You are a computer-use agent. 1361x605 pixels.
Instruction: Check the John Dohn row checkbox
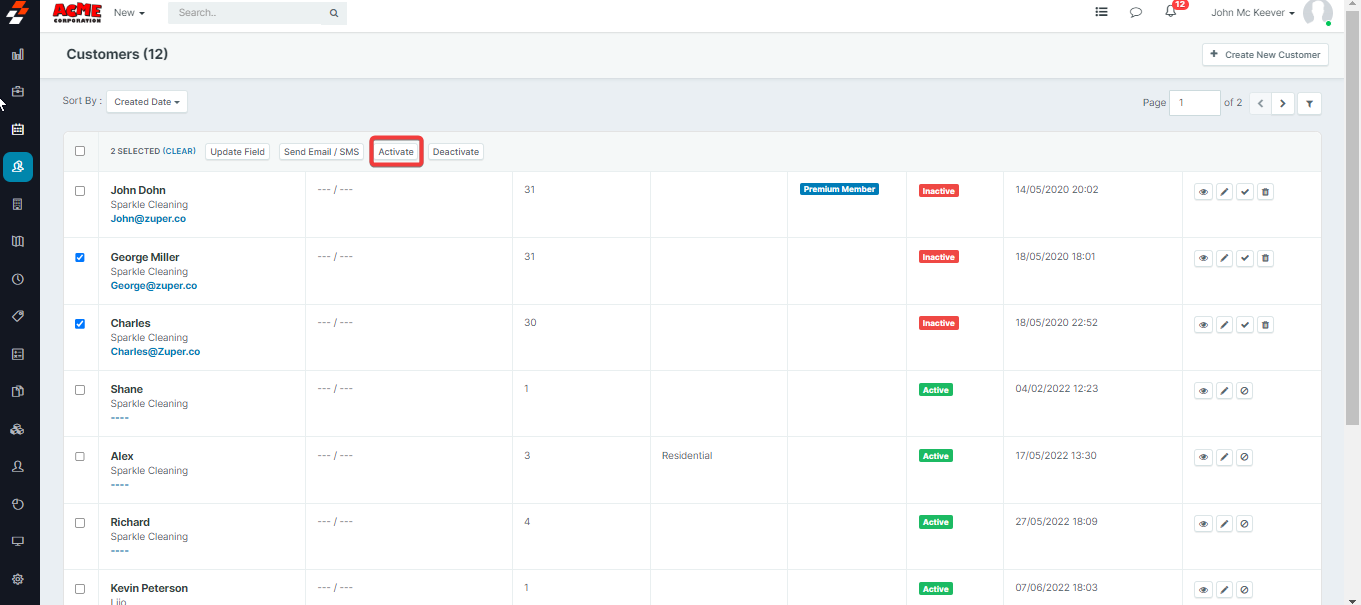pyautogui.click(x=80, y=191)
